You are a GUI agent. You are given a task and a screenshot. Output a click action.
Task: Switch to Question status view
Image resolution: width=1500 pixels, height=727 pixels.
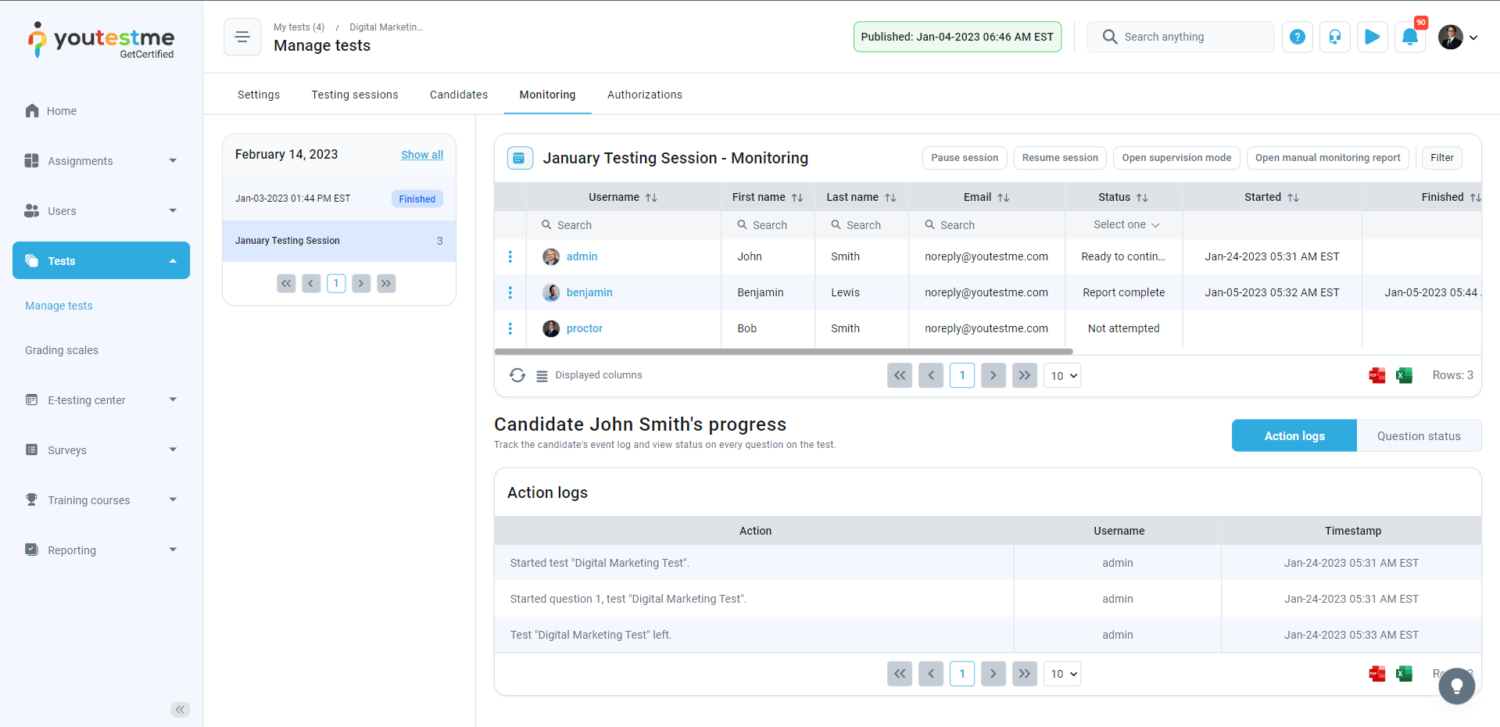click(1418, 436)
